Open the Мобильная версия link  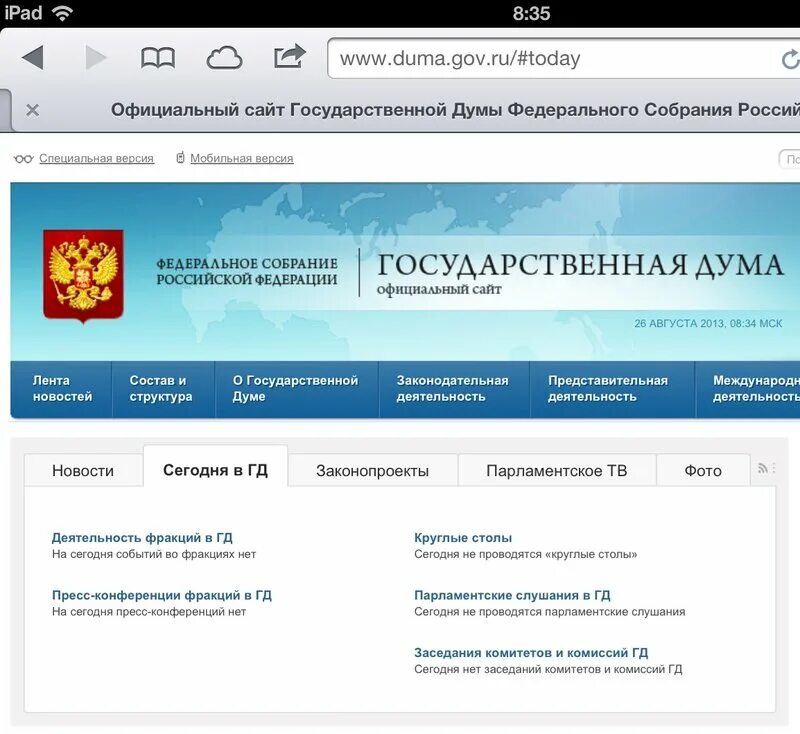242,159
